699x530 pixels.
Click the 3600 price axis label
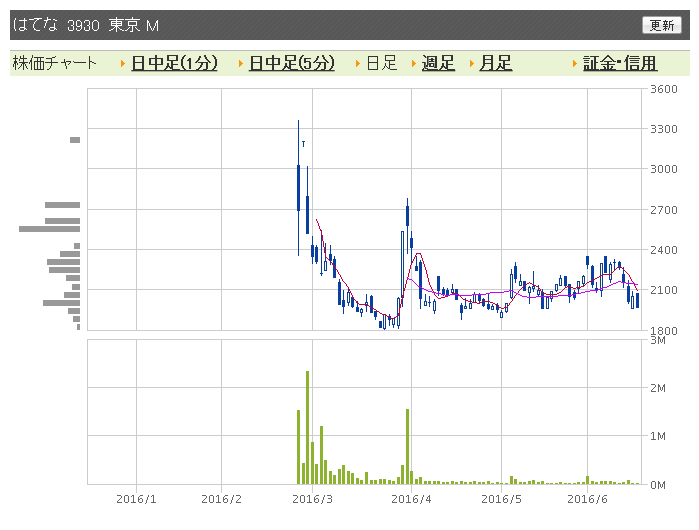(664, 89)
